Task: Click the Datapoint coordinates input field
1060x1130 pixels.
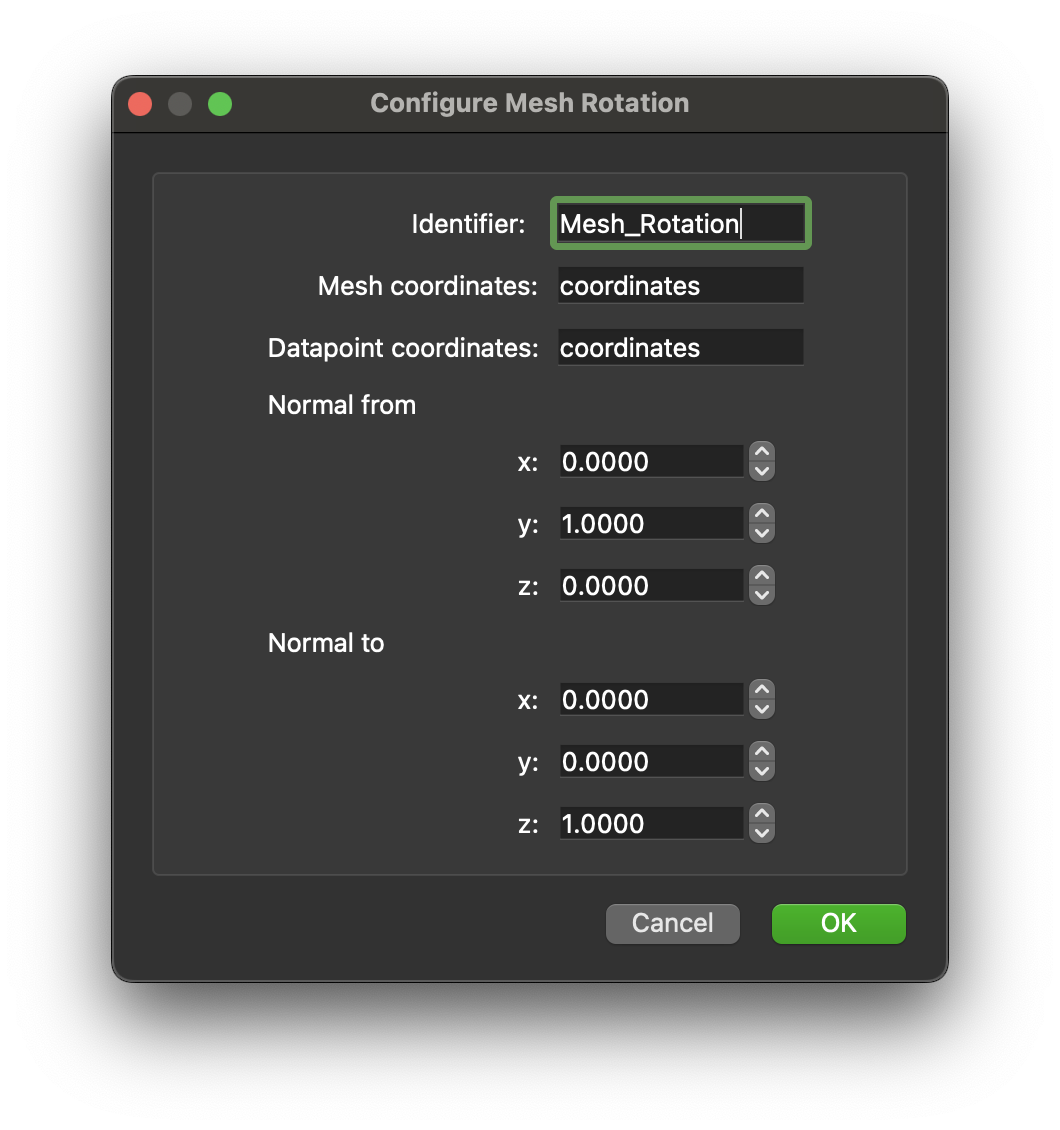Action: pyautogui.click(x=680, y=347)
